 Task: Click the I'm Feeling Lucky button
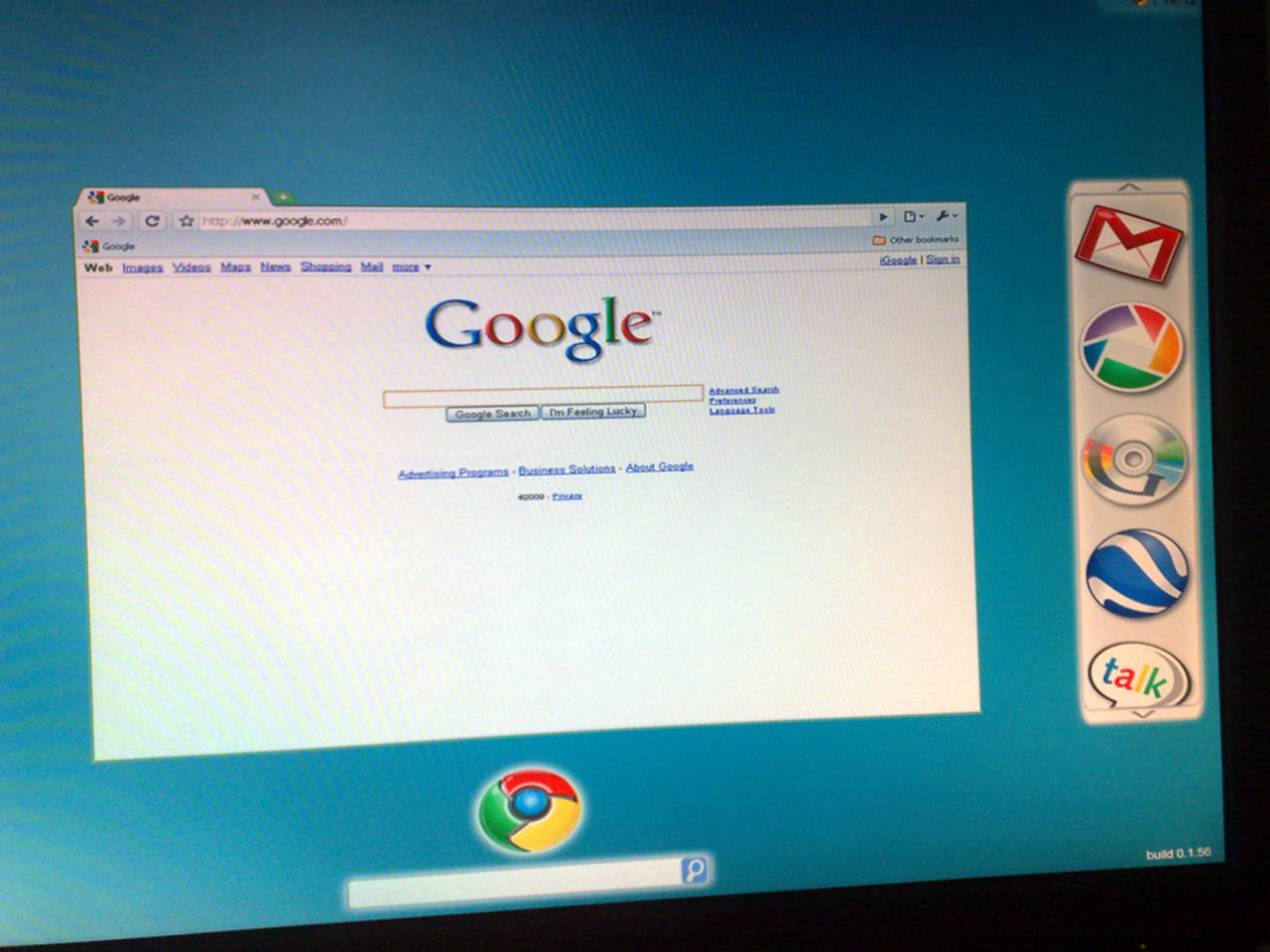point(593,411)
